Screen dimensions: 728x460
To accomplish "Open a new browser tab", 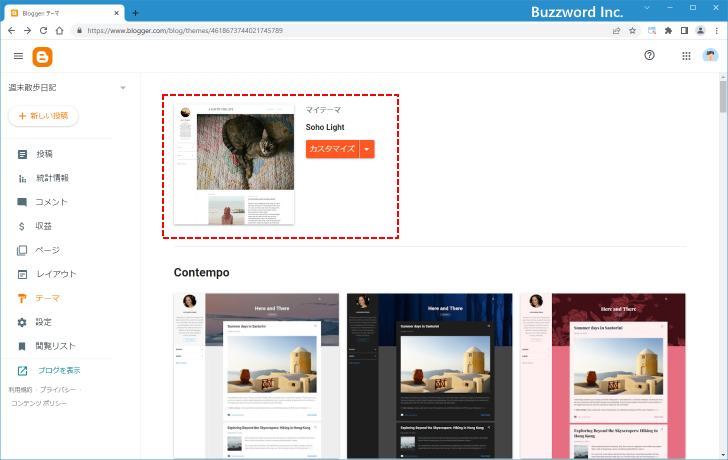I will point(135,13).
